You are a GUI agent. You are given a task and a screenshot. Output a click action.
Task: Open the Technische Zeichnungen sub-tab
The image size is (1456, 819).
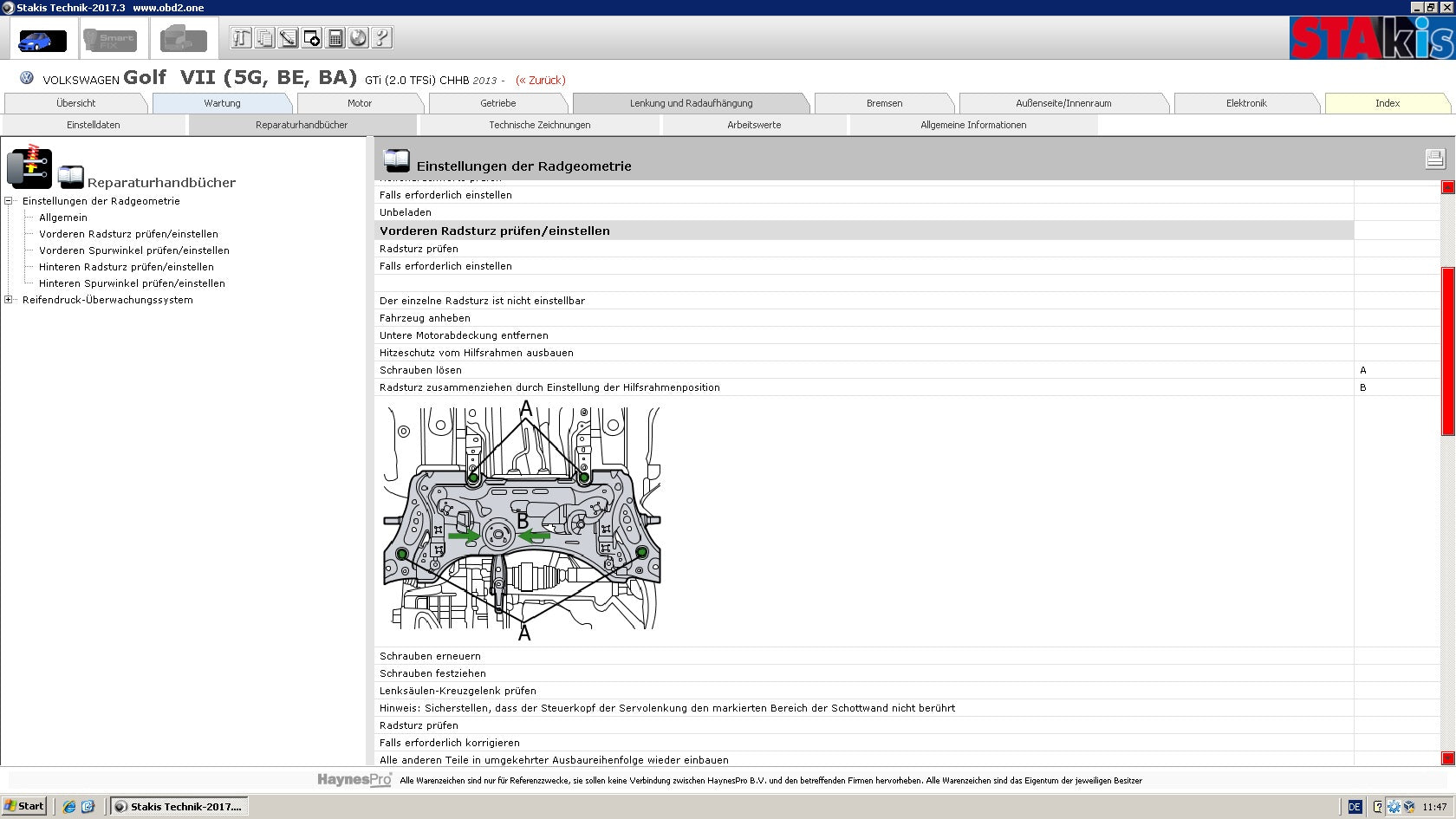[x=539, y=125]
